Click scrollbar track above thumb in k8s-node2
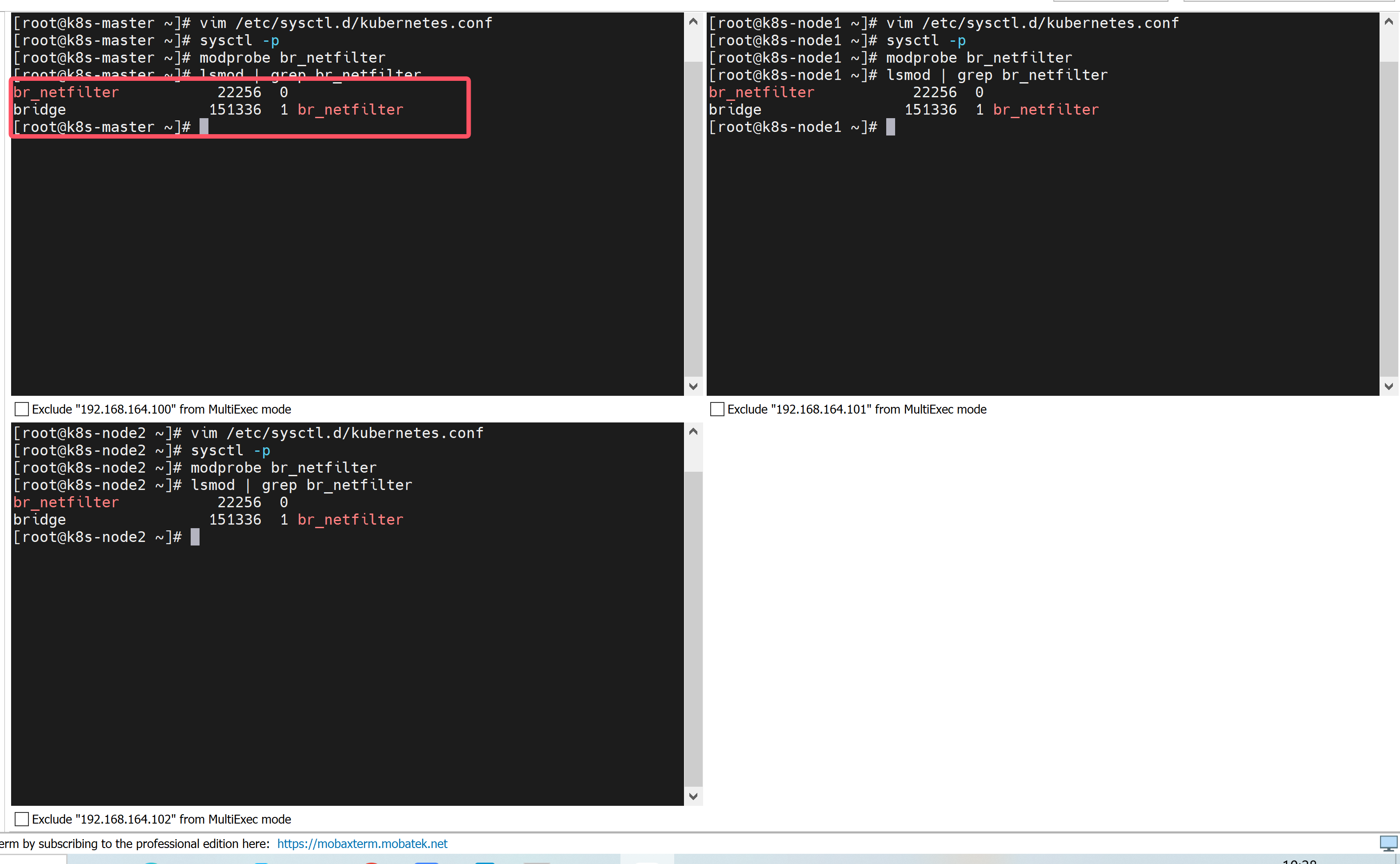 coord(693,455)
